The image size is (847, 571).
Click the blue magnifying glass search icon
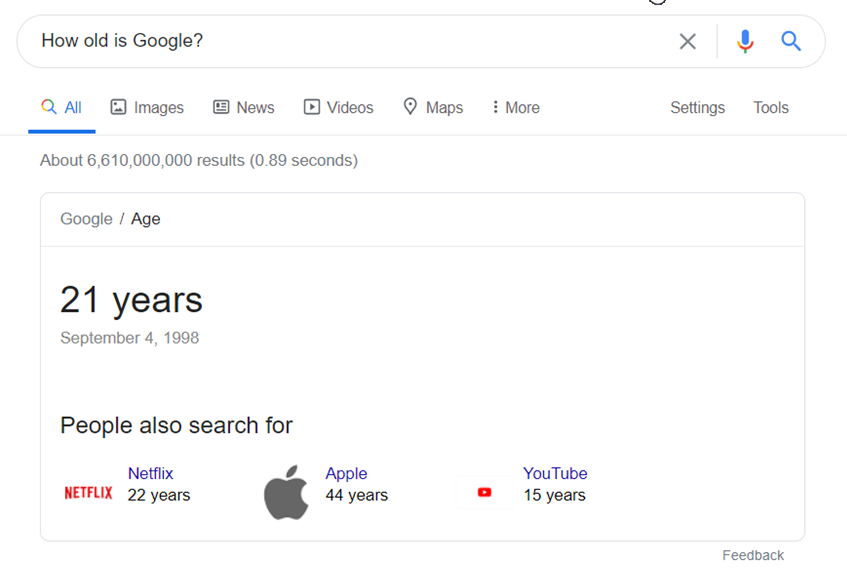click(x=791, y=41)
